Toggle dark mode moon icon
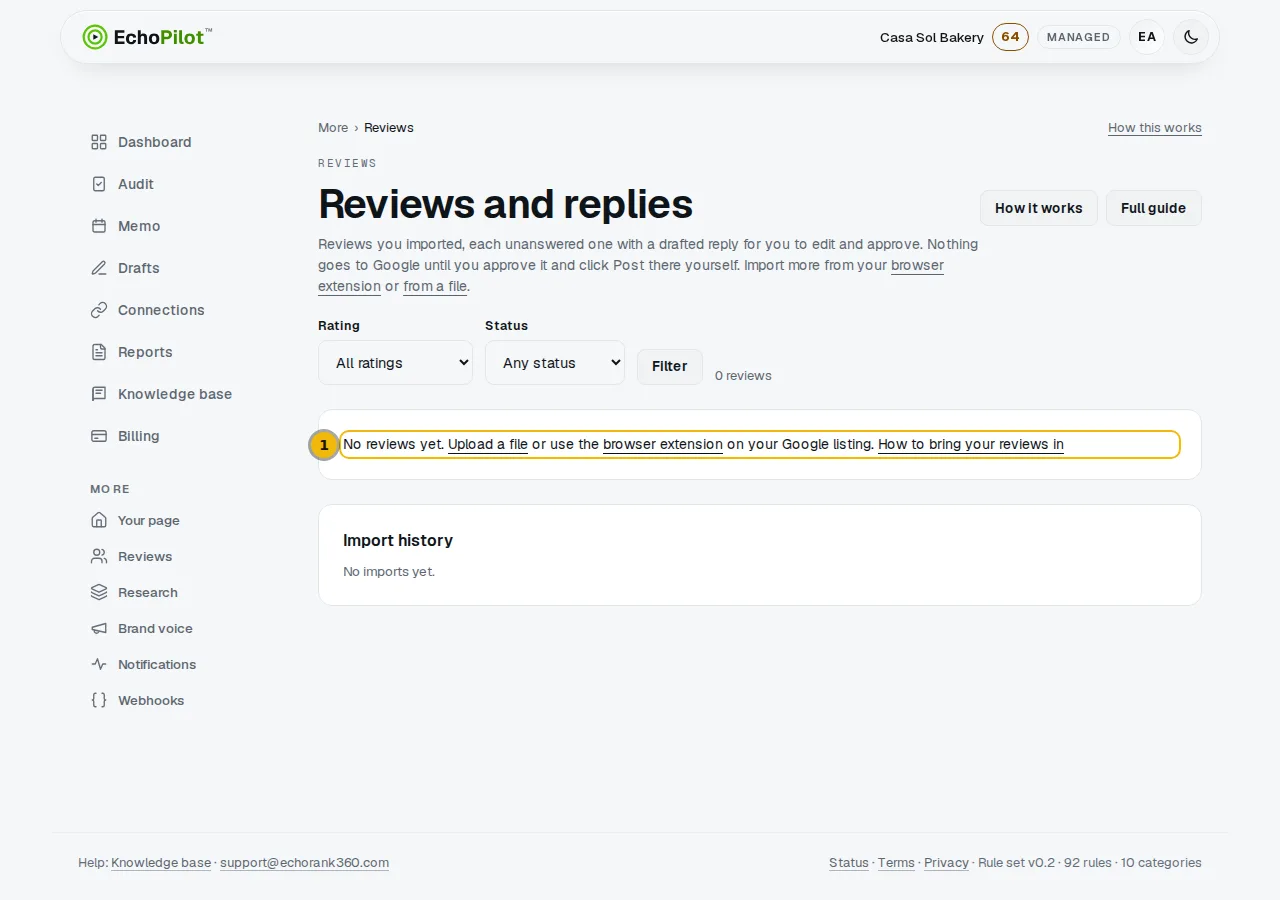This screenshot has height=900, width=1280. coord(1191,37)
